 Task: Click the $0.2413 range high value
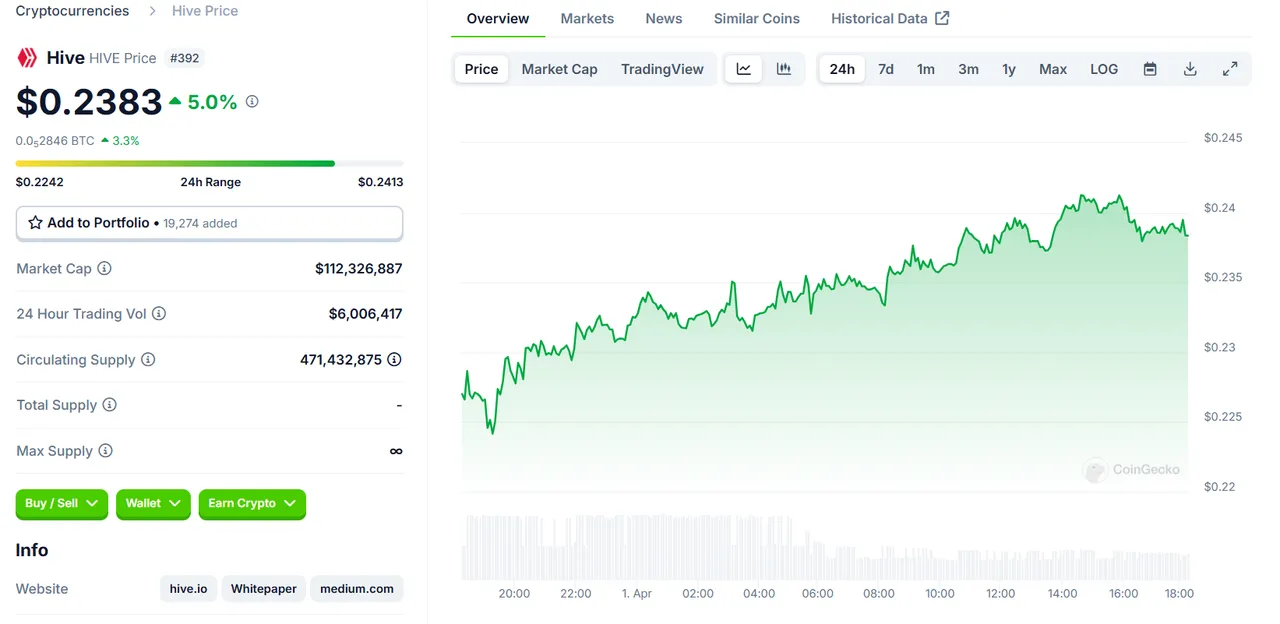point(381,182)
